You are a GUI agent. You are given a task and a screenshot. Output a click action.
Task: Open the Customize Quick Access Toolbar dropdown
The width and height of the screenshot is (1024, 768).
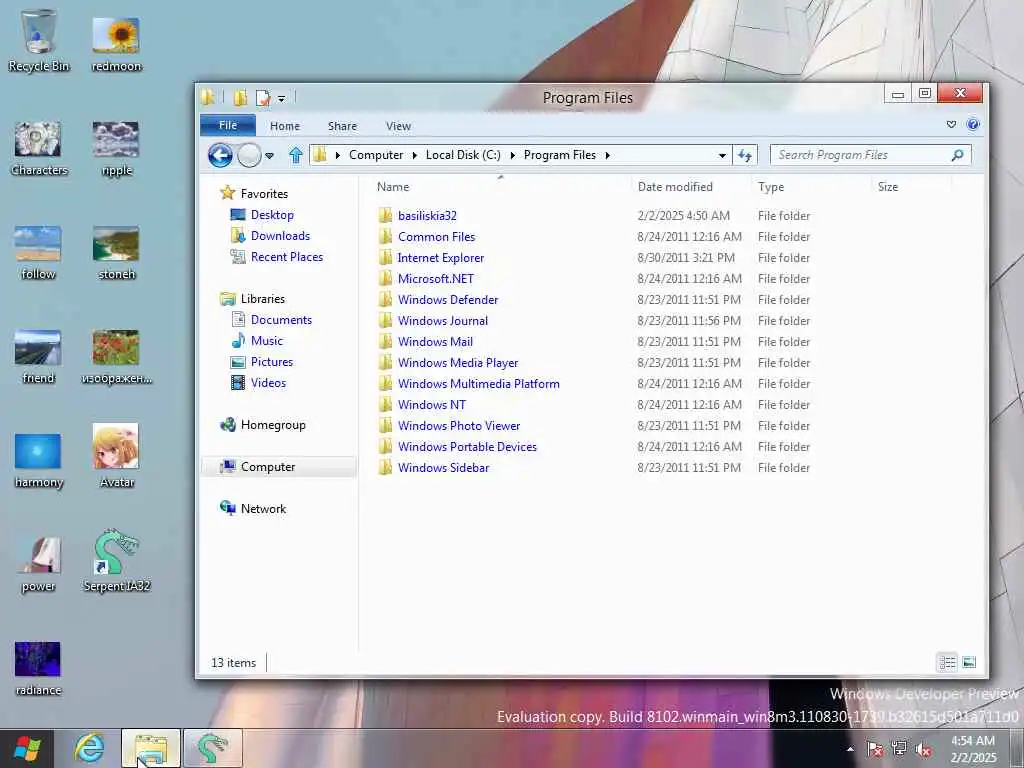[x=281, y=99]
